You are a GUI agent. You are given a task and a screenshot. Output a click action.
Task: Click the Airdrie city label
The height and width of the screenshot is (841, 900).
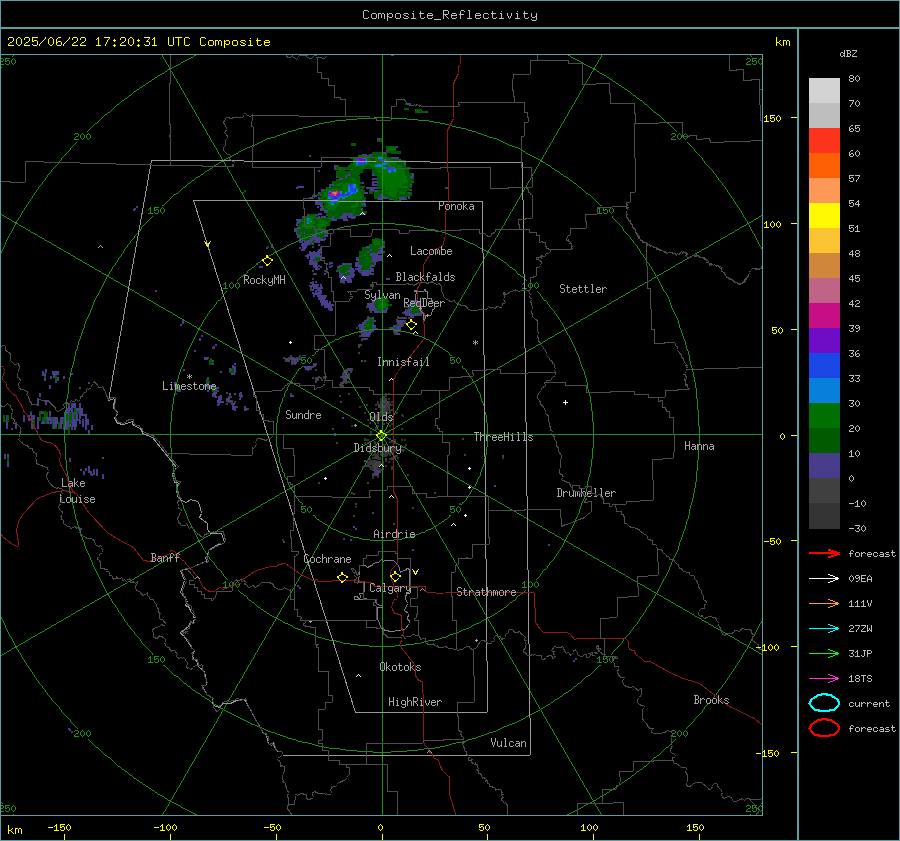pos(394,534)
